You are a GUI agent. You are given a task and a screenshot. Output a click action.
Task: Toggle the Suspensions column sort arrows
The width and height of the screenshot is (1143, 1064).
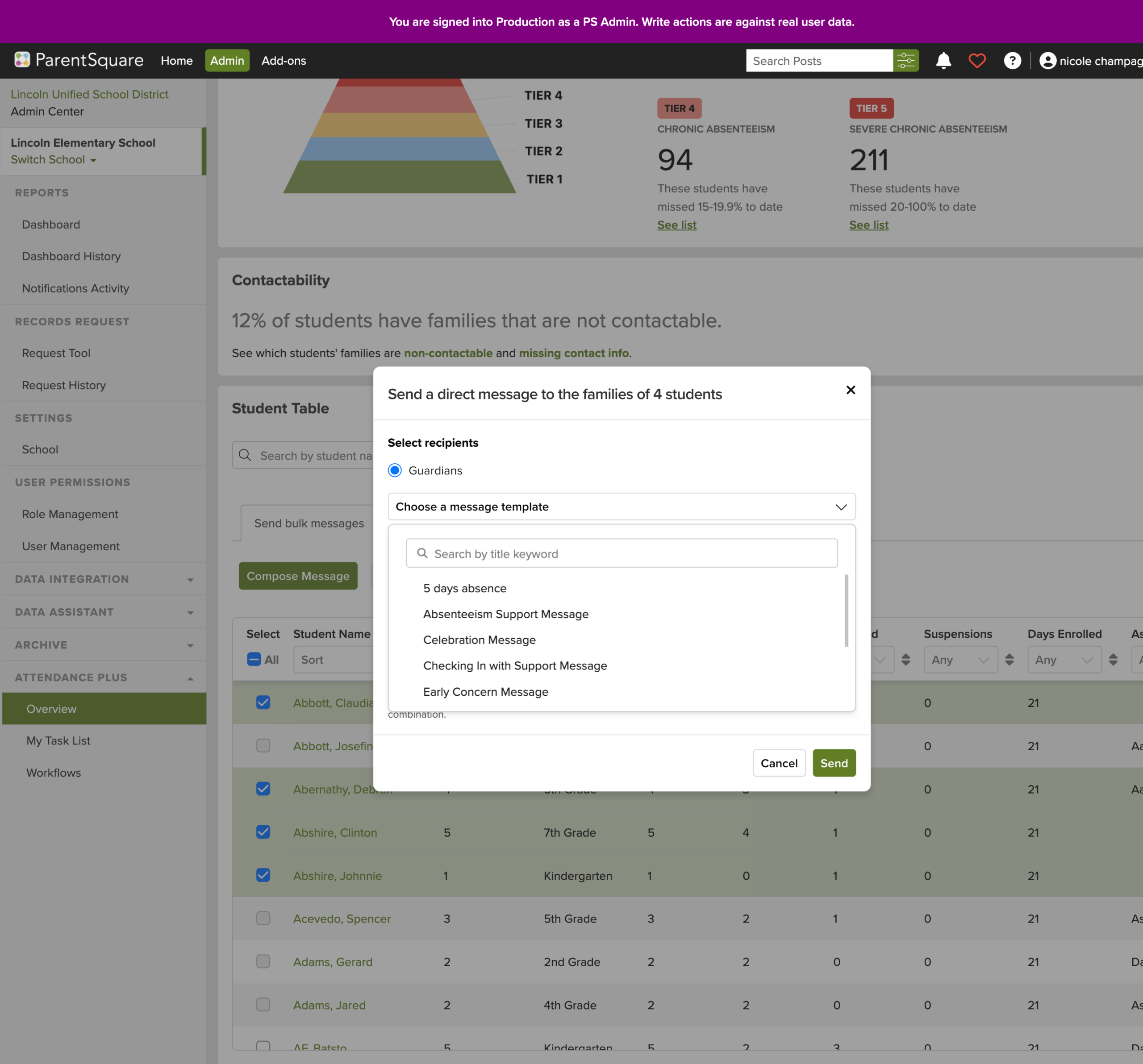(1010, 659)
